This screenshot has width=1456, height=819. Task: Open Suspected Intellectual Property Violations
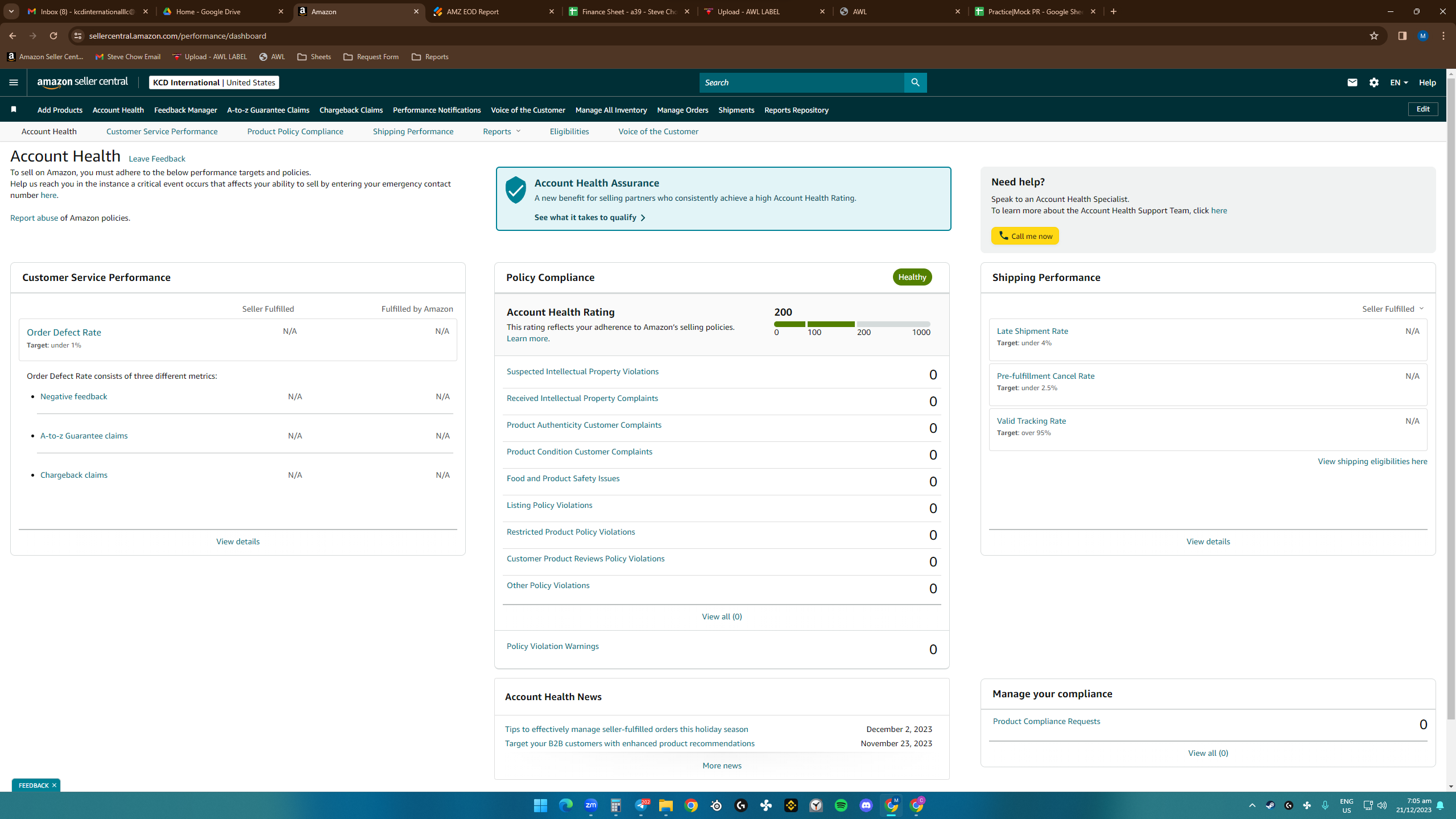(x=582, y=371)
